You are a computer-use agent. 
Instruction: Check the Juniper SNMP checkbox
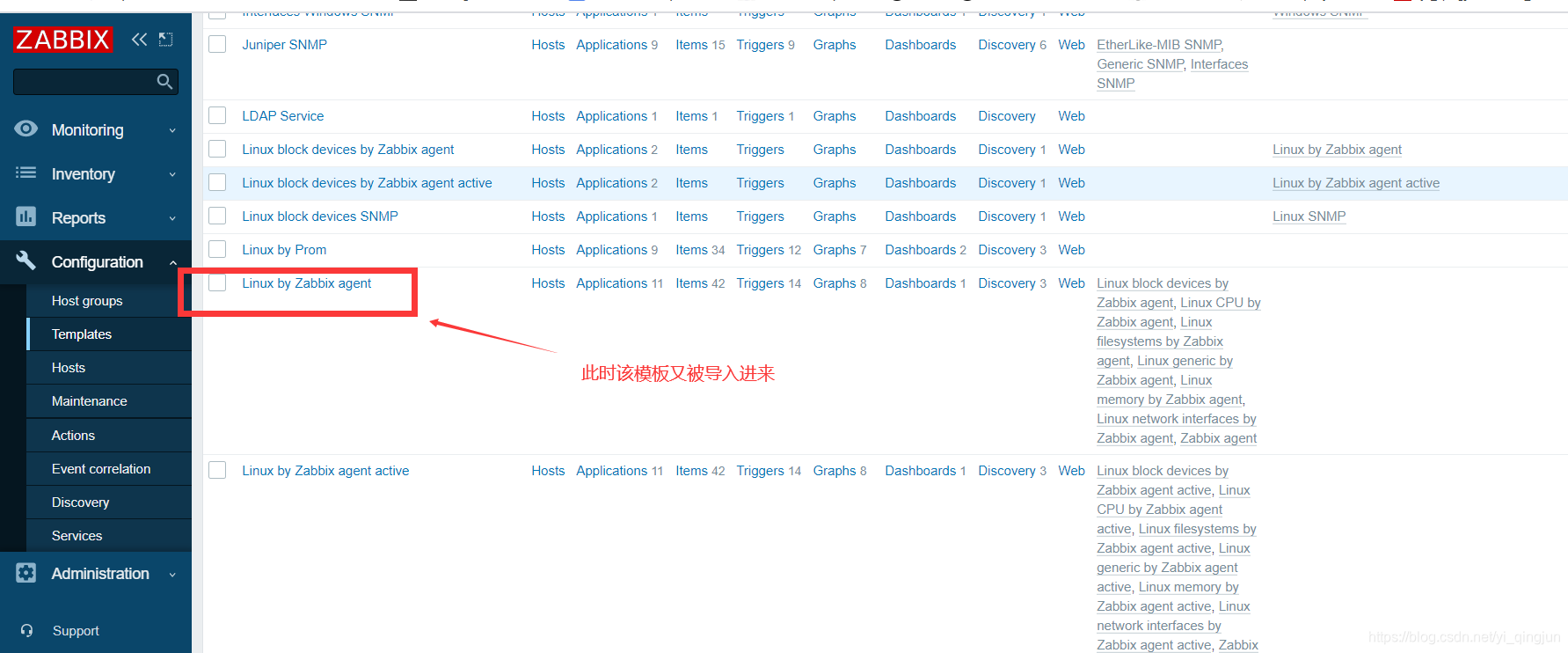[217, 44]
